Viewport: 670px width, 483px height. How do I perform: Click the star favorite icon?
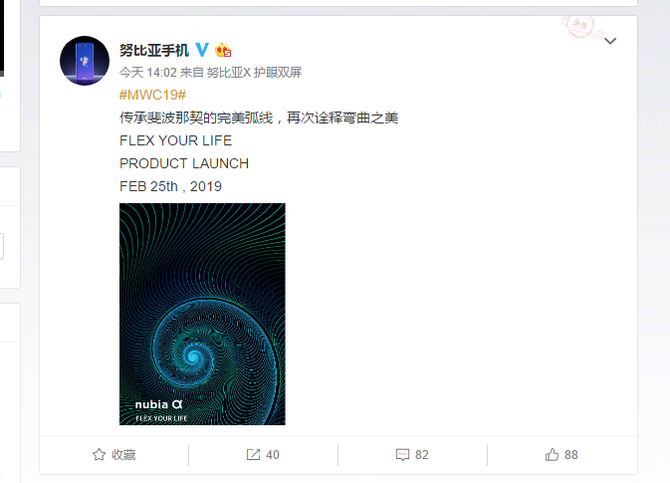(x=99, y=454)
